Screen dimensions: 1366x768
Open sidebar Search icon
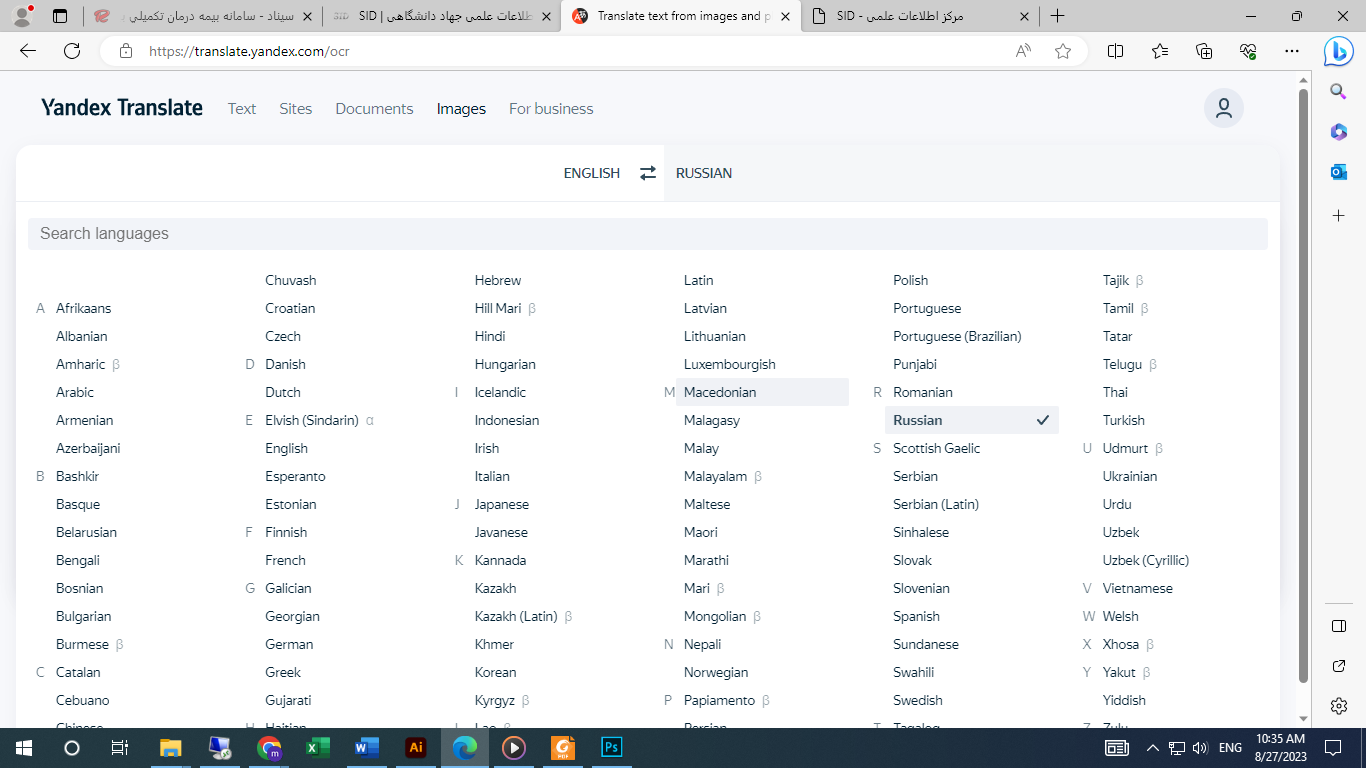click(1339, 91)
